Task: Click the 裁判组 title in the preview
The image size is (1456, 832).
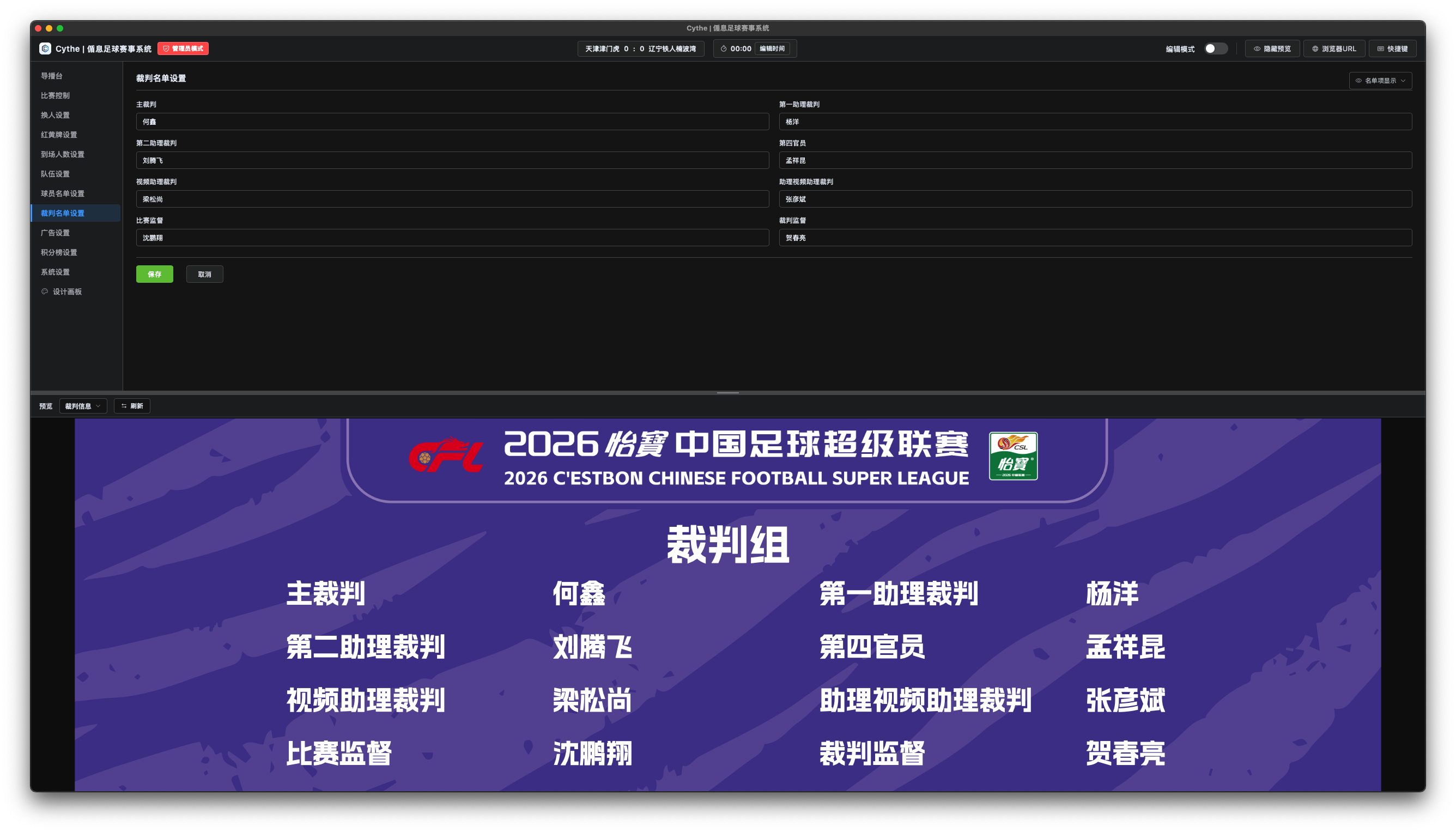Action: coord(728,544)
